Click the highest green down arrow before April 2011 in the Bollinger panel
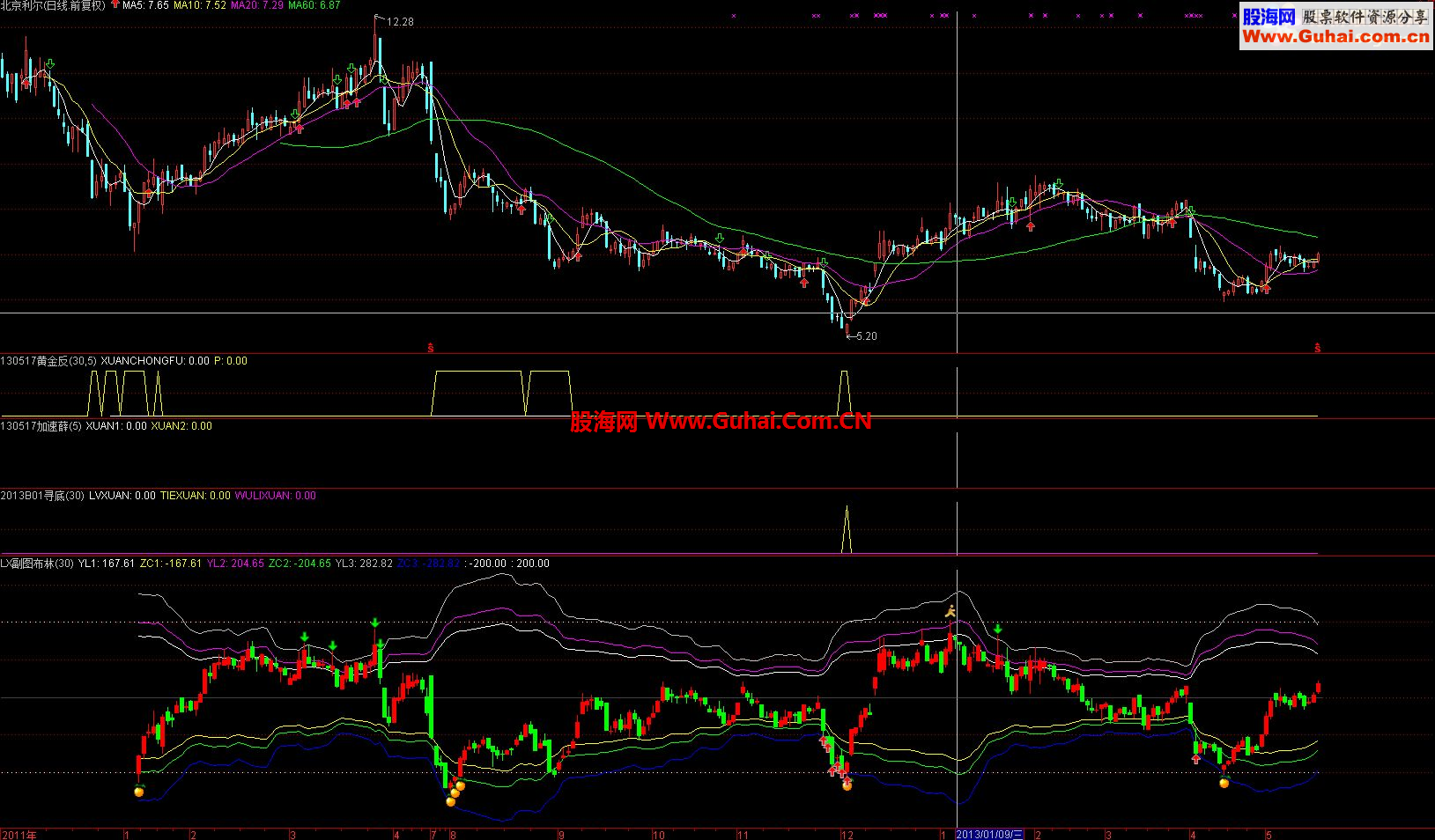Viewport: 1435px width, 840px height. pos(375,623)
